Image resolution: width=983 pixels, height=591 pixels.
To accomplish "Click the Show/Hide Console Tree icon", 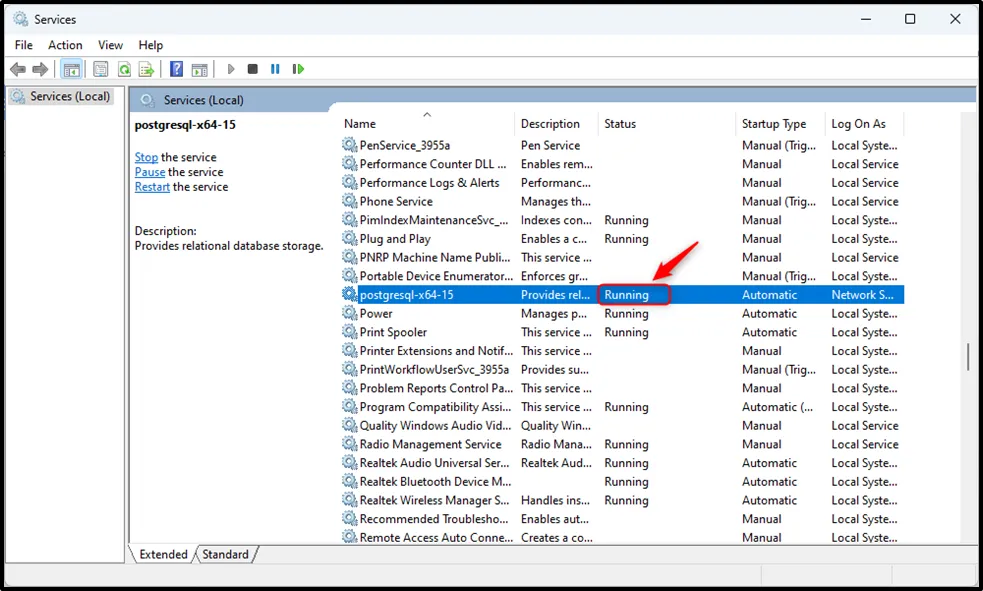I will [71, 69].
